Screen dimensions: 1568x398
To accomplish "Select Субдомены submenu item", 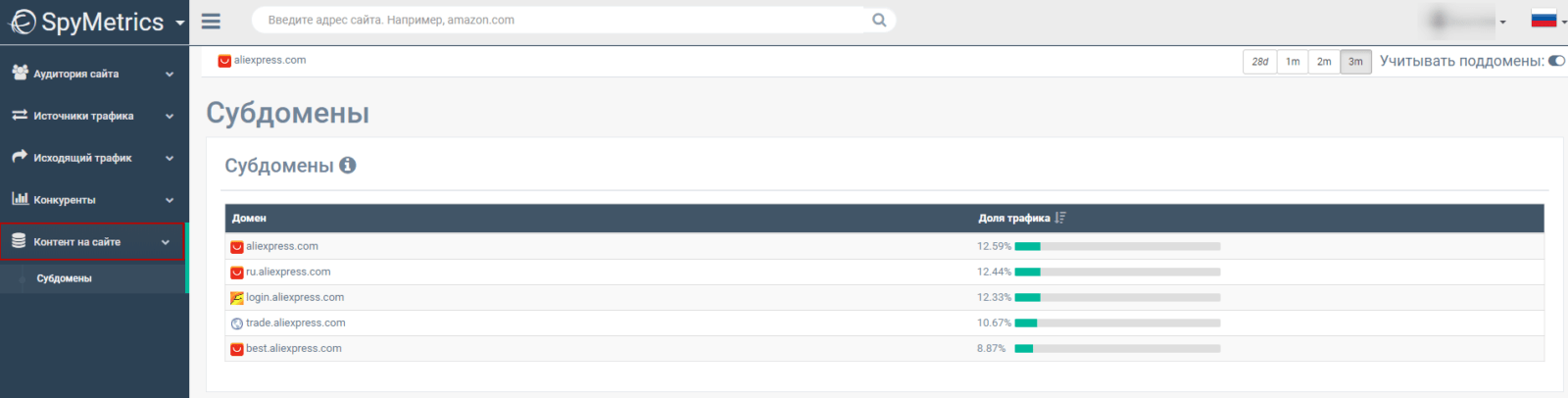I will pos(65,278).
